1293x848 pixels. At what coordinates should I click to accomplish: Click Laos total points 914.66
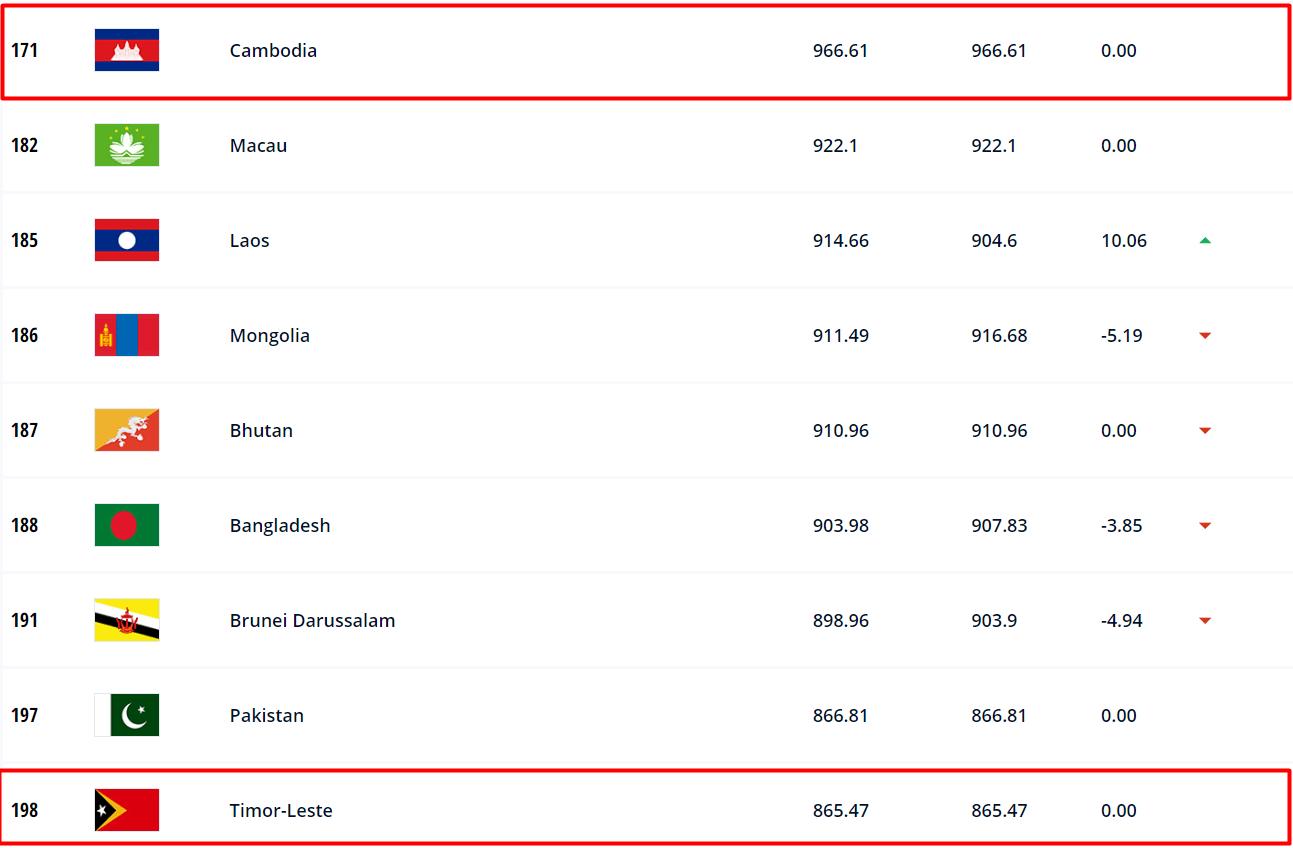(x=840, y=240)
